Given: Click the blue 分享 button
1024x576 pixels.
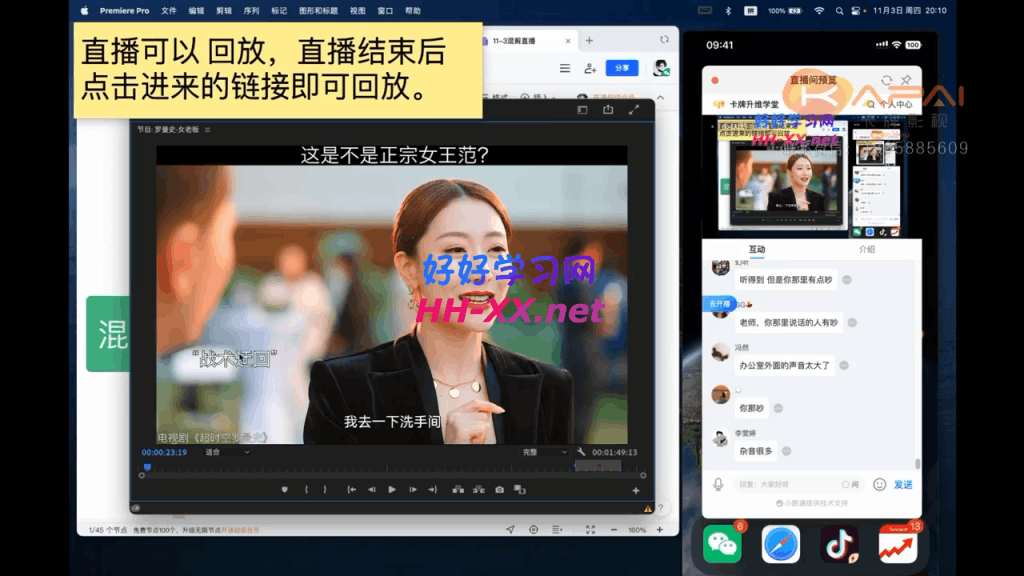Looking at the screenshot, I should 622,68.
